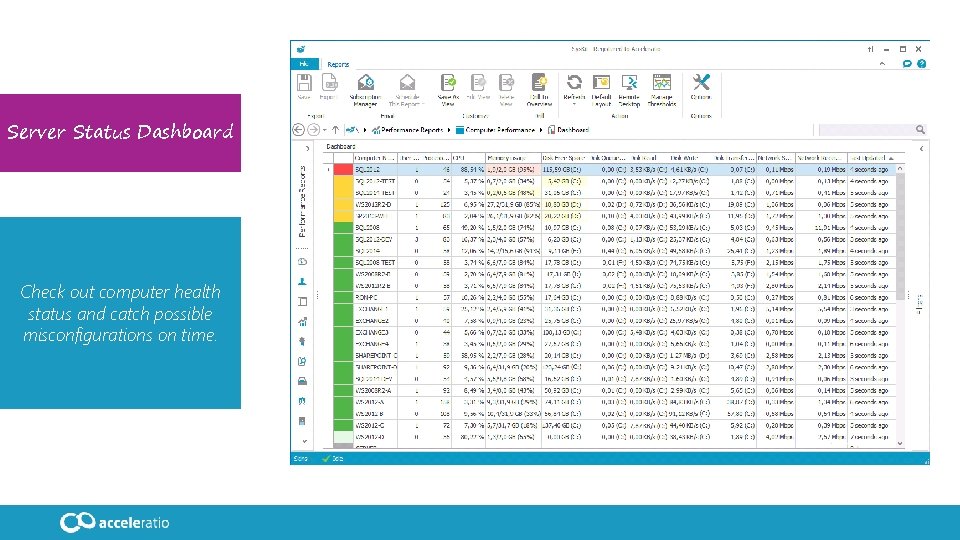Click the Save As View icon
Viewport: 960px width, 540px height.
point(448,83)
